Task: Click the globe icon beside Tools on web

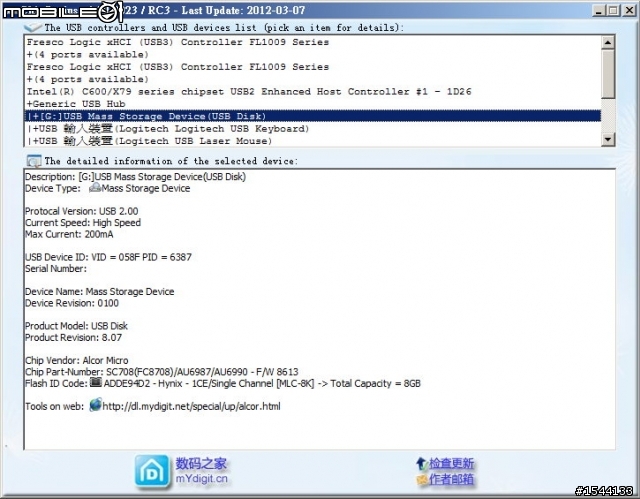Action: tap(95, 405)
